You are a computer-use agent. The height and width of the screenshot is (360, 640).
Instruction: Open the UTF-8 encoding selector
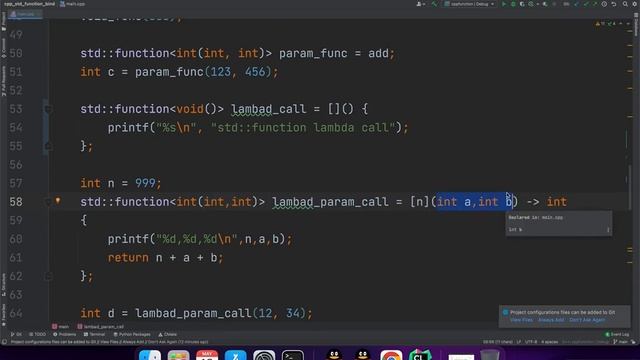(x=531, y=342)
